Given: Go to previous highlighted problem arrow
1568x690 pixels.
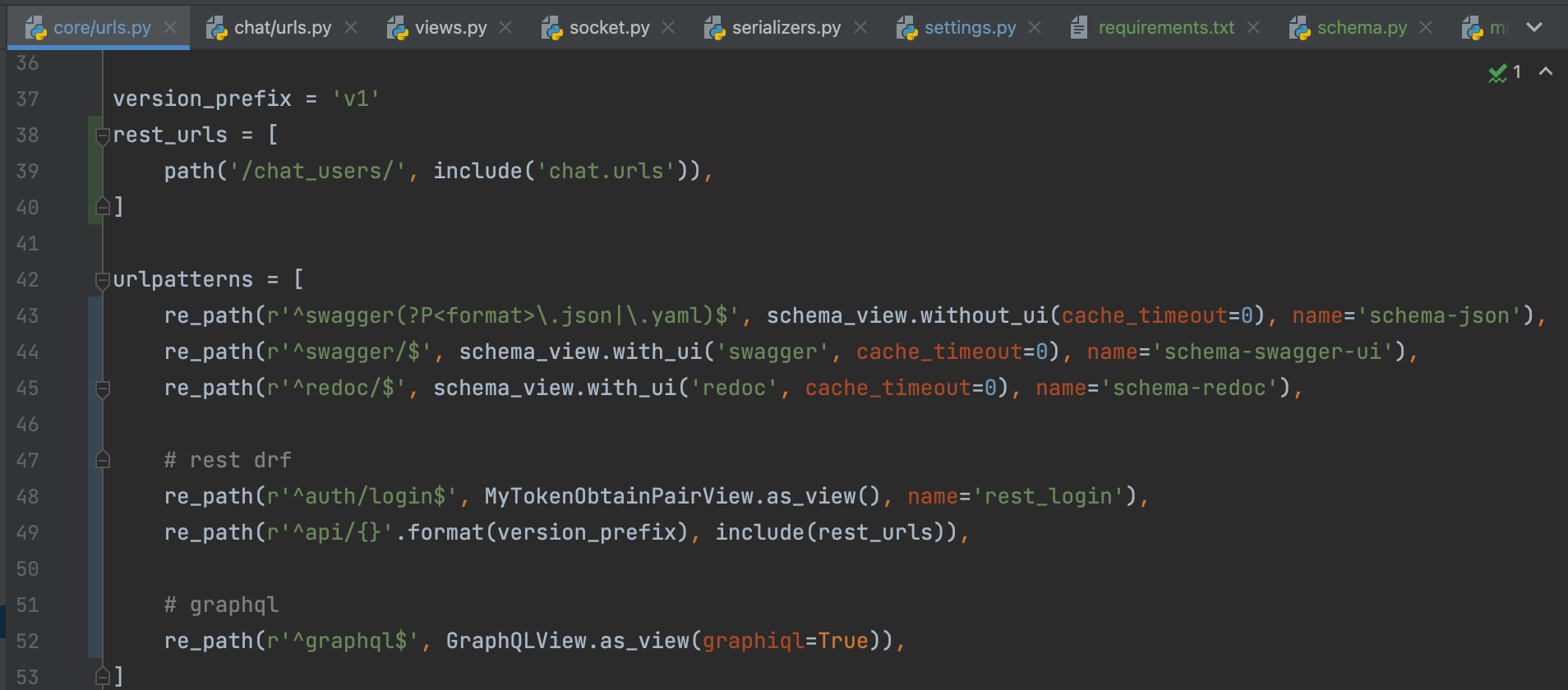Looking at the screenshot, I should click(x=1546, y=71).
